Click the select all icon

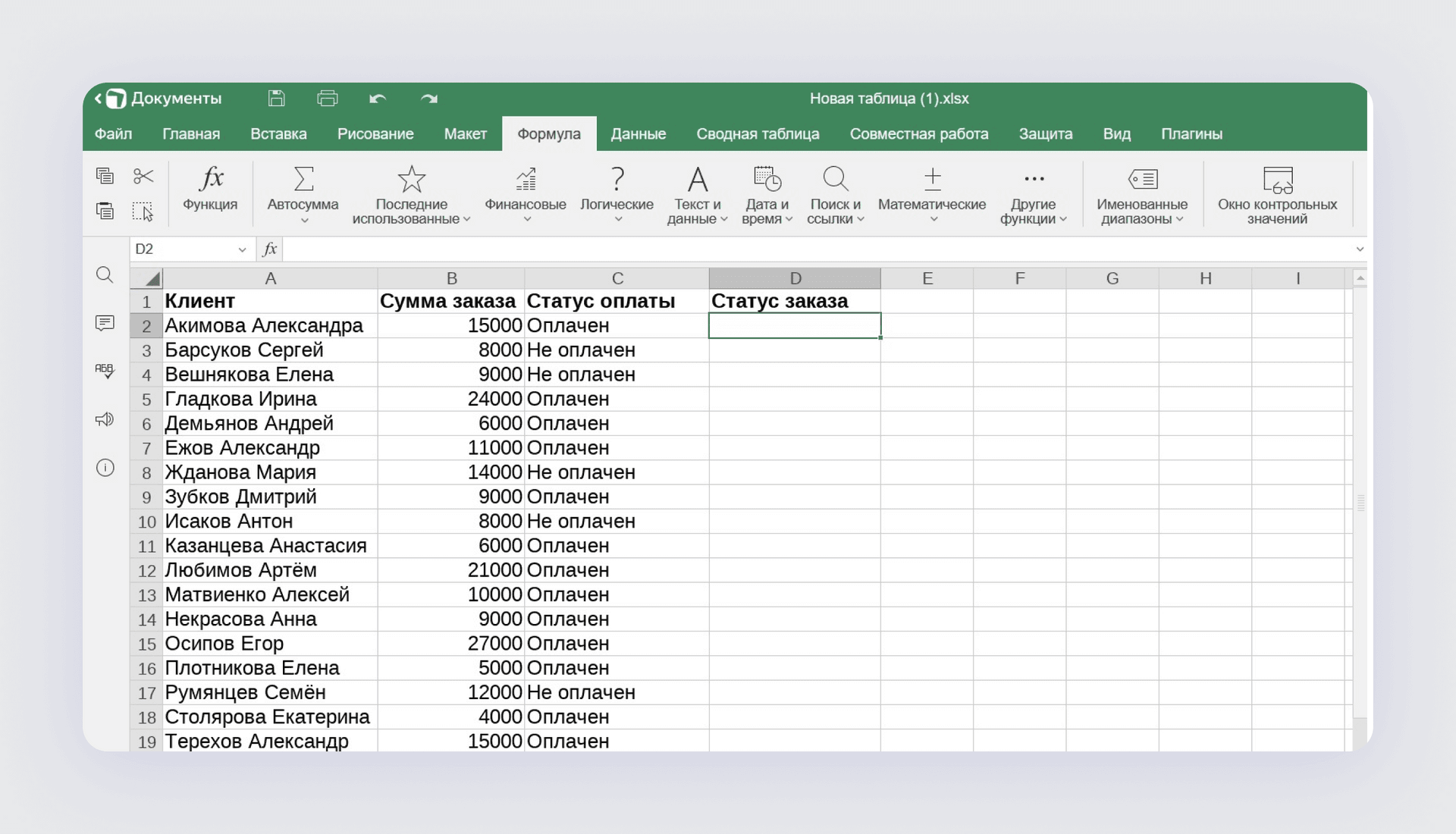pyautogui.click(x=143, y=211)
